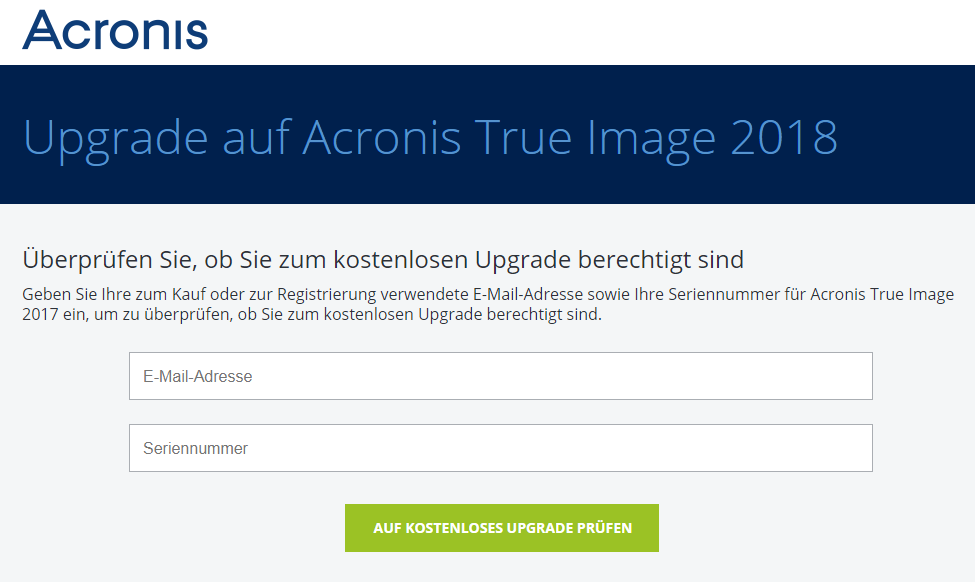Screen dimensions: 975x582
Task: Click the paragraph starting 'Geben Sie Ihre zum Kauf'
Action: pyautogui.click(x=488, y=304)
